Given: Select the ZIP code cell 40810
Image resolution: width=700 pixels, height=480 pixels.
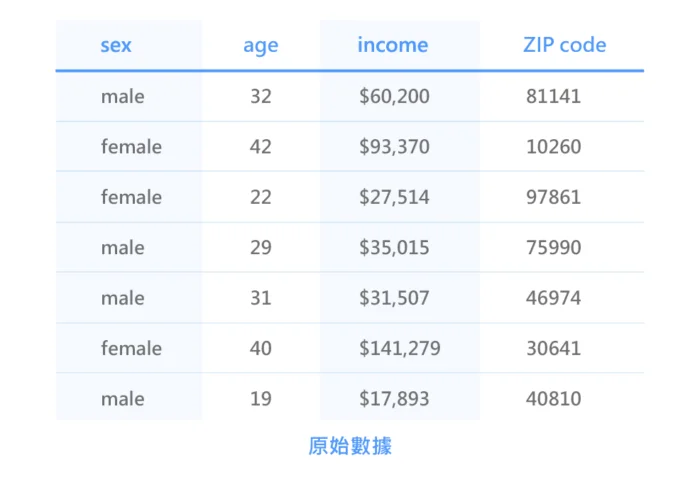Looking at the screenshot, I should (554, 399).
